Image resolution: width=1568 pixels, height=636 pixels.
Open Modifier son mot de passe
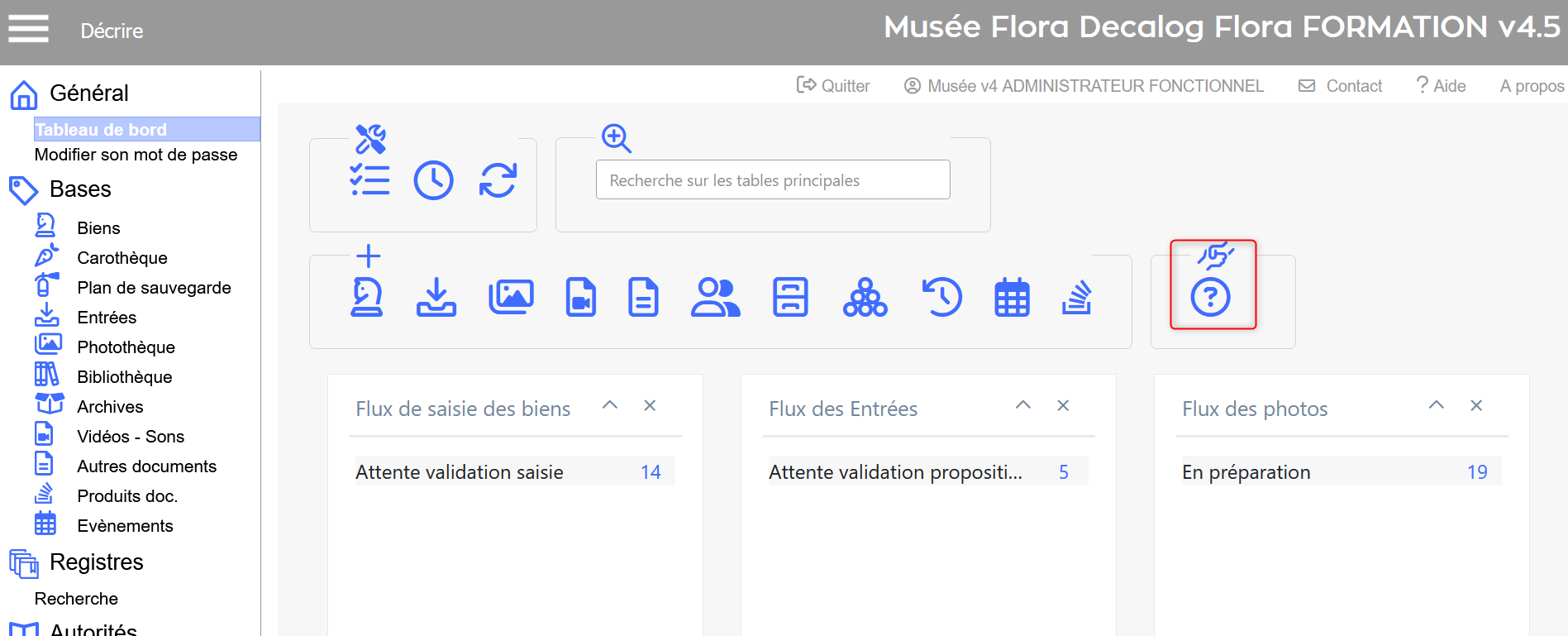point(136,155)
